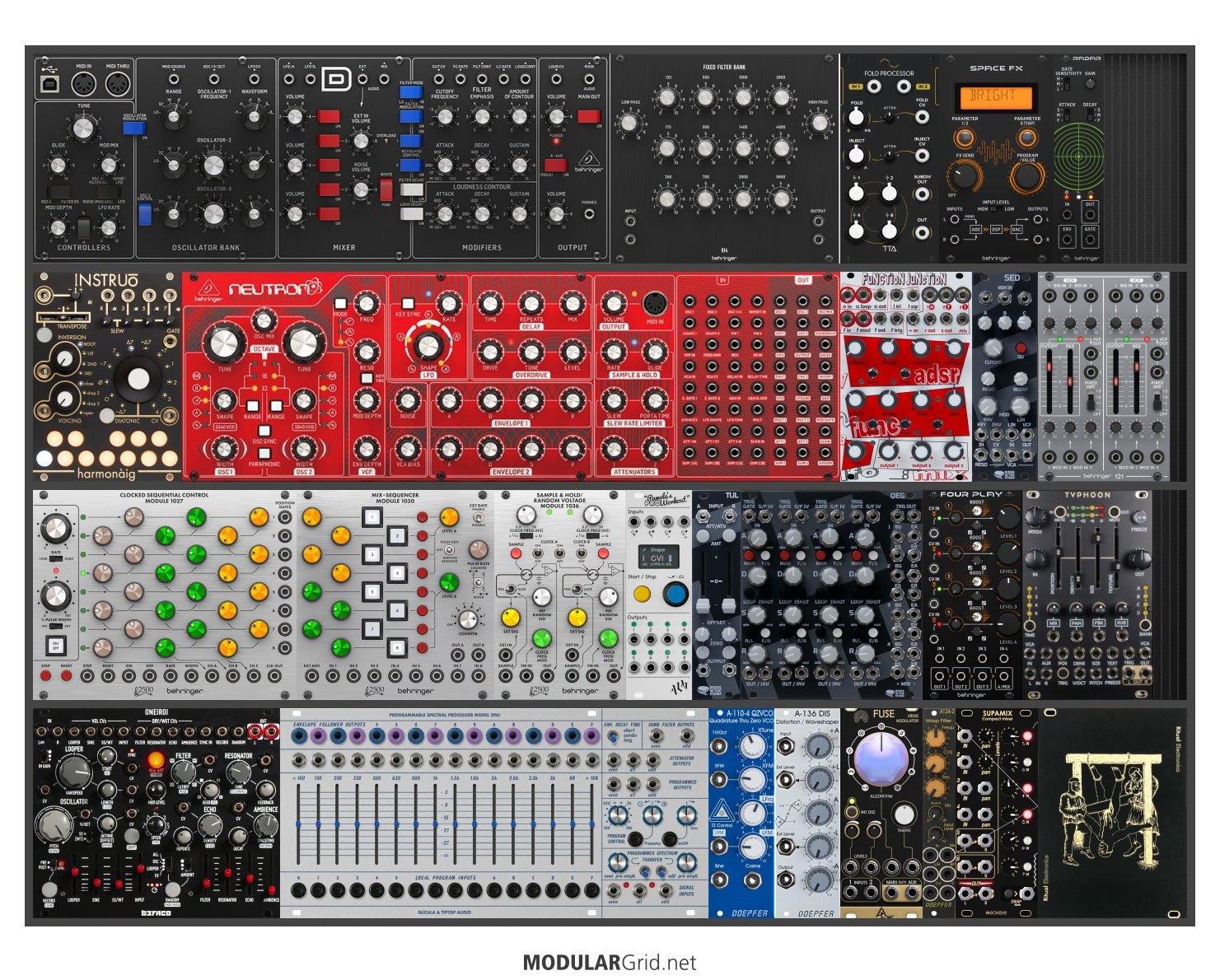Toggle the red Main Out switch on Model D
The width and height of the screenshot is (1220, 980).
pos(589,116)
